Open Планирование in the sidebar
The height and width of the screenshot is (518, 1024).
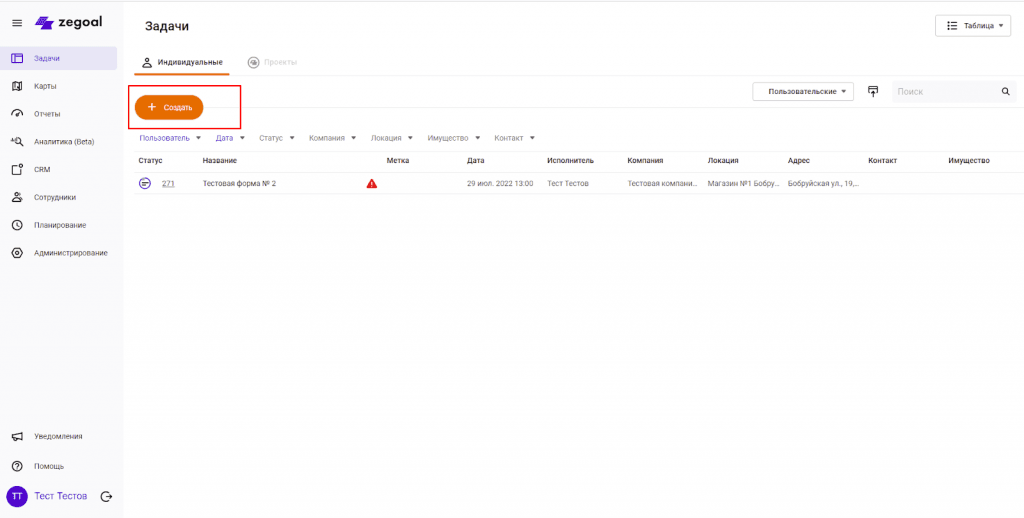tap(59, 225)
